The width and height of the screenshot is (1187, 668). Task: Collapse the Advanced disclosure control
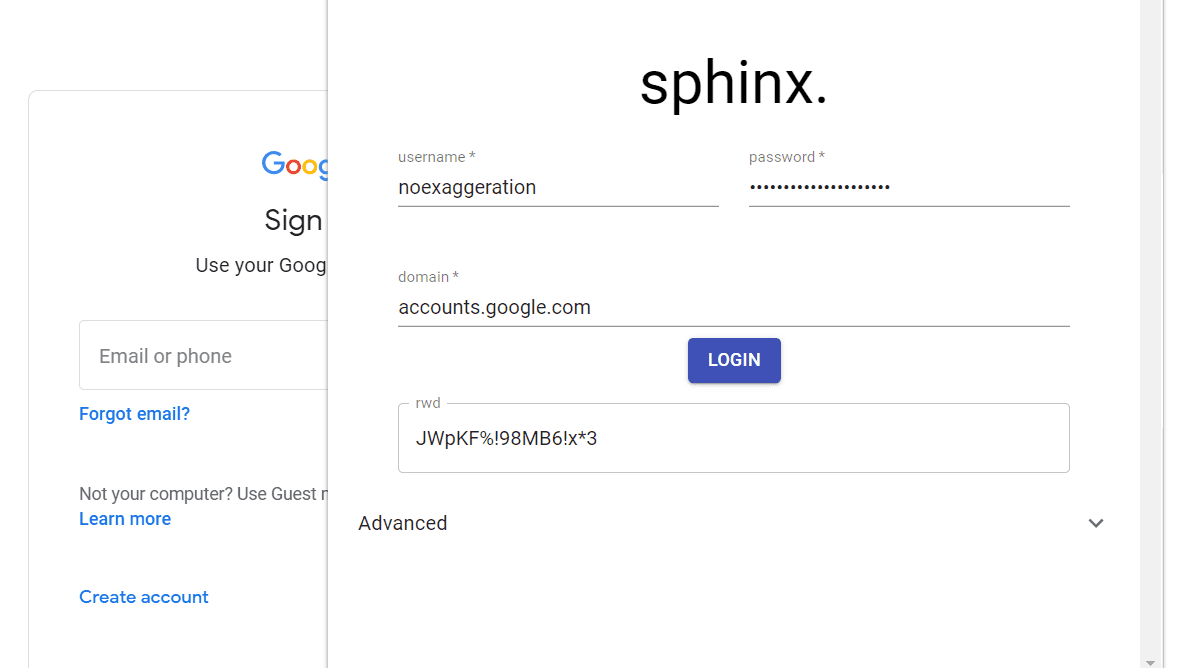click(x=1096, y=523)
